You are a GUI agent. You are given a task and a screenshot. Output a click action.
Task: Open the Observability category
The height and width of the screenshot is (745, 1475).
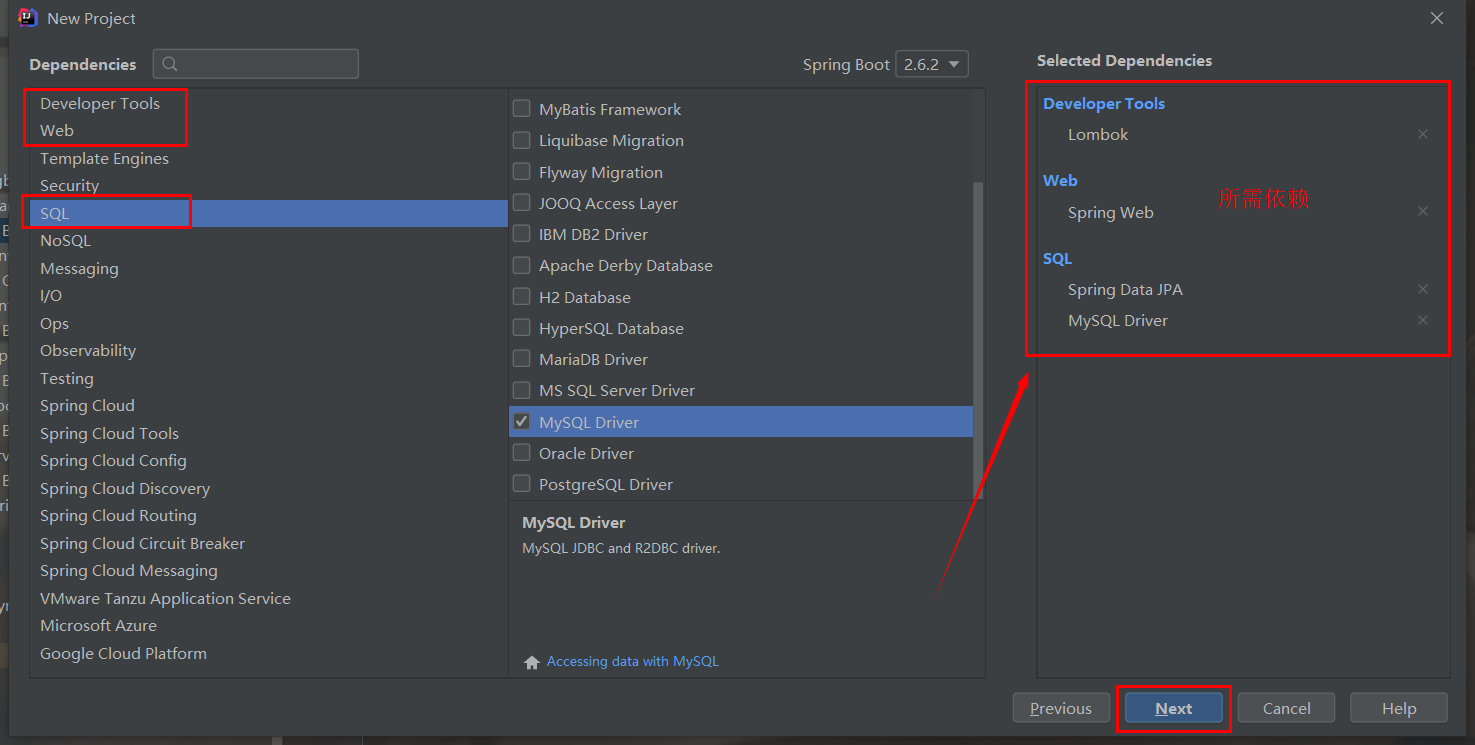coord(269,350)
